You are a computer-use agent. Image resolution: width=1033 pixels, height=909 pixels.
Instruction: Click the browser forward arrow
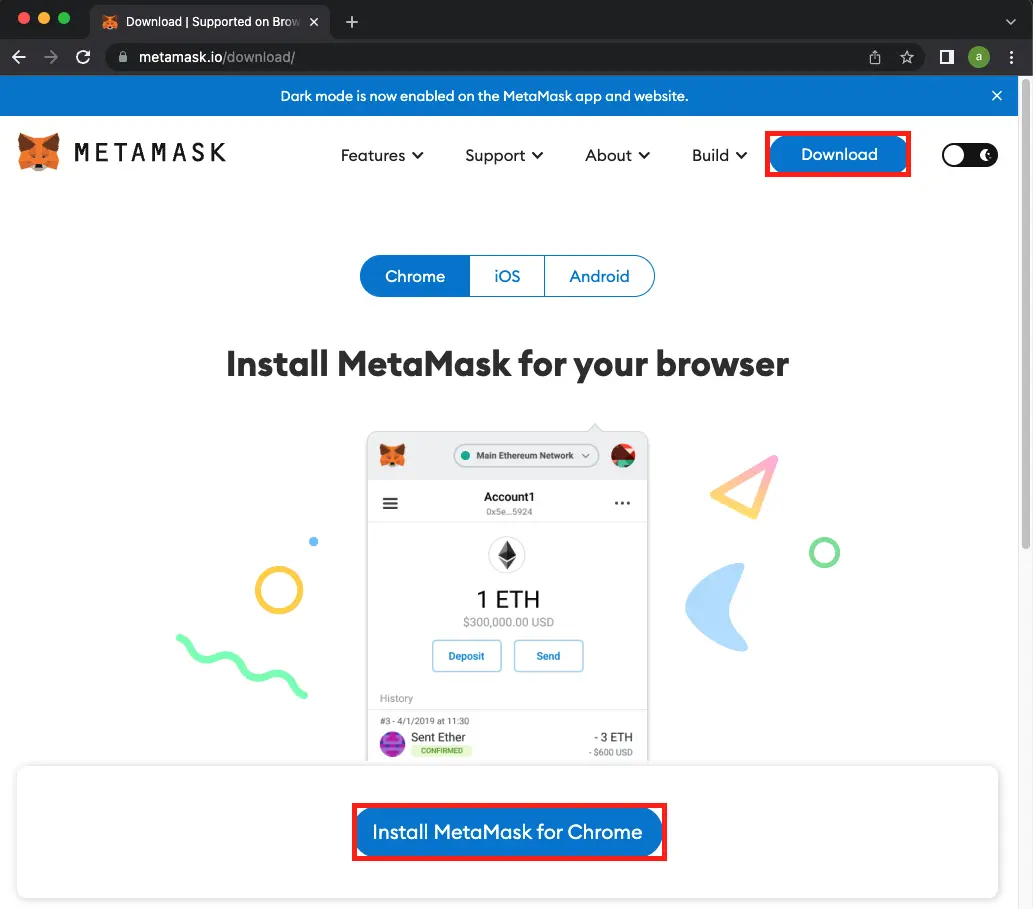click(51, 57)
